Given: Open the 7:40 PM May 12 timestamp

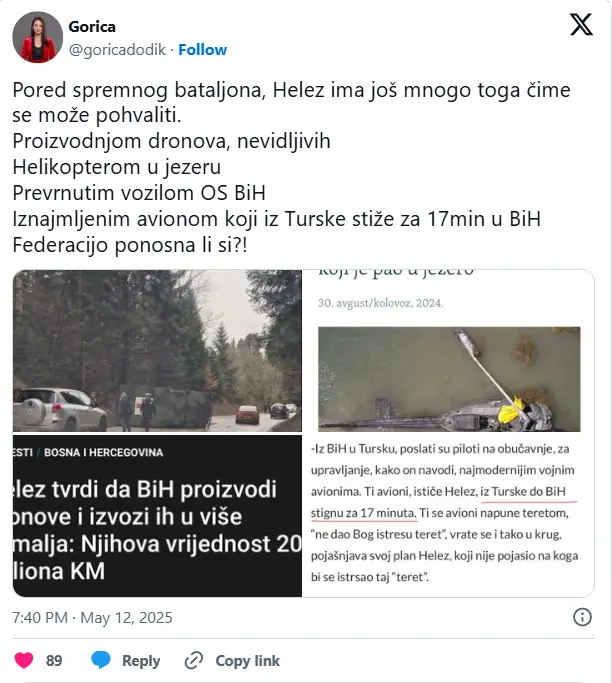Looking at the screenshot, I should (92, 618).
